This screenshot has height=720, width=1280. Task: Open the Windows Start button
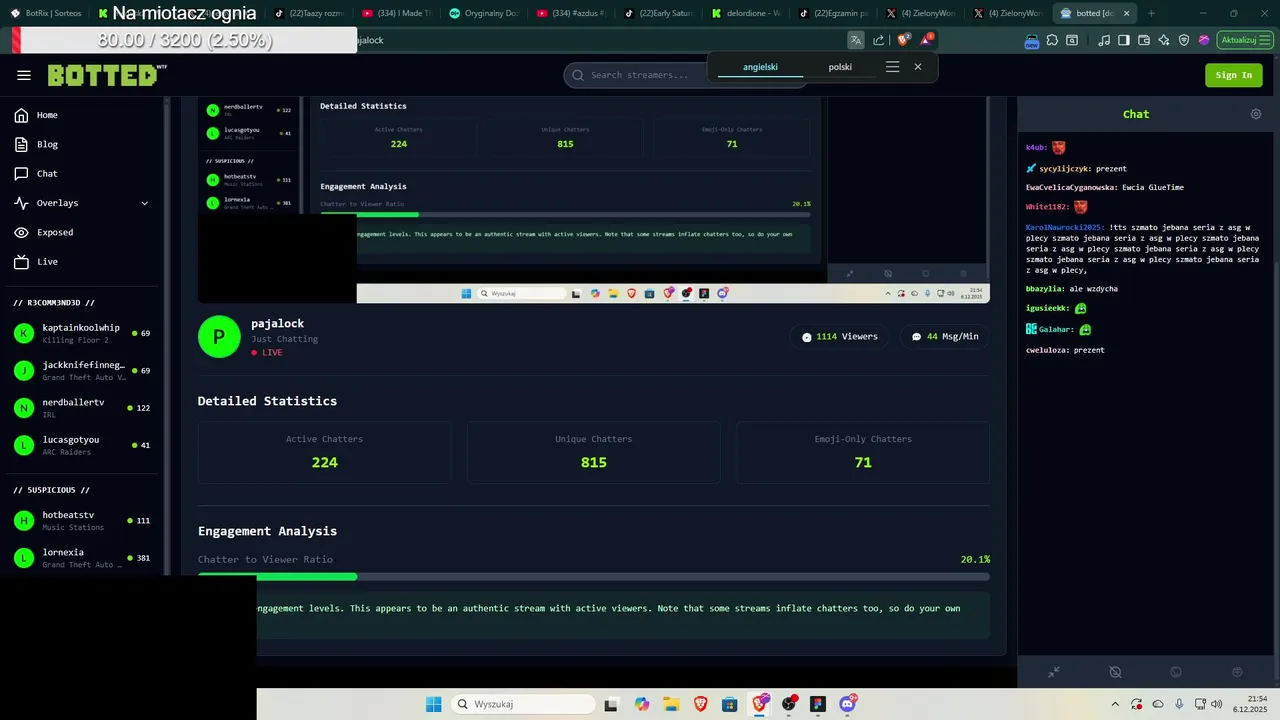433,704
